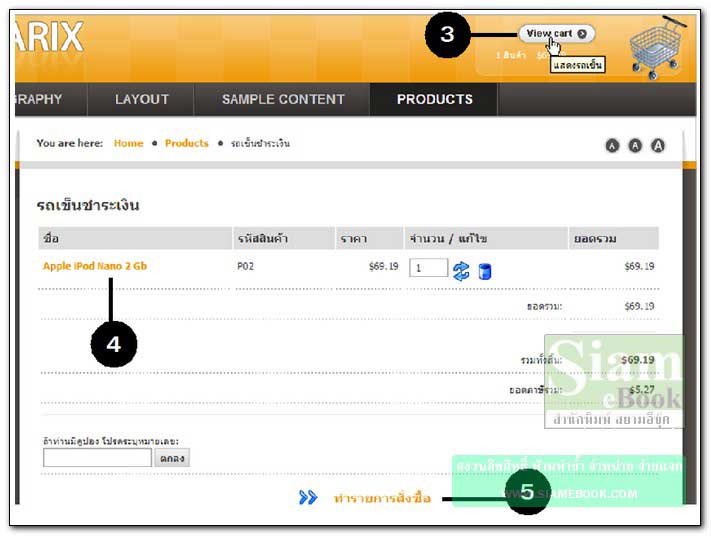
Task: Select the medium font size icon
Action: point(635,146)
